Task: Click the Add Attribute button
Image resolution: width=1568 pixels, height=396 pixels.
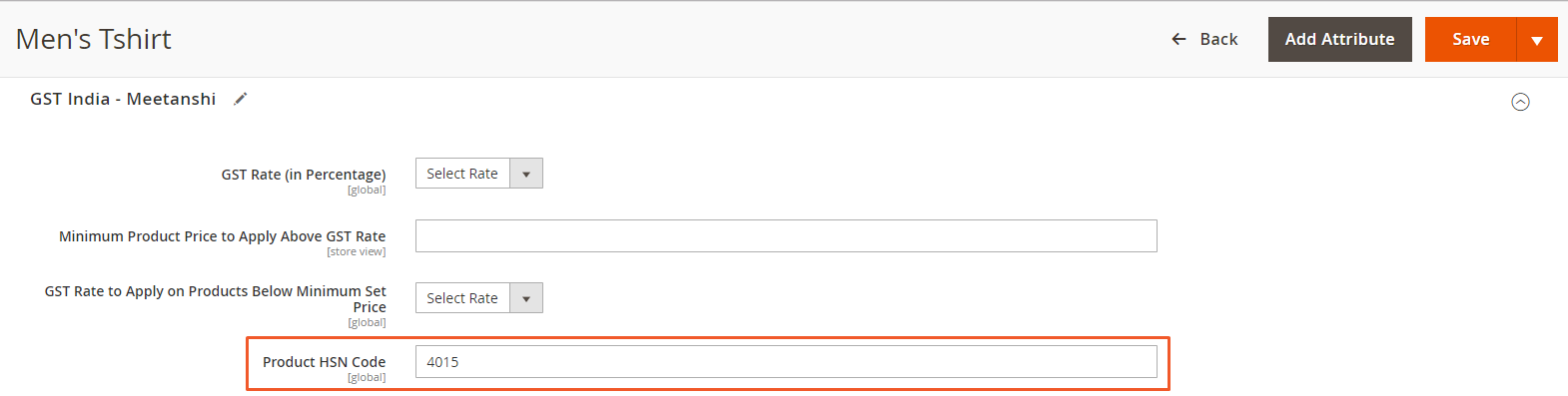Action: [1339, 39]
